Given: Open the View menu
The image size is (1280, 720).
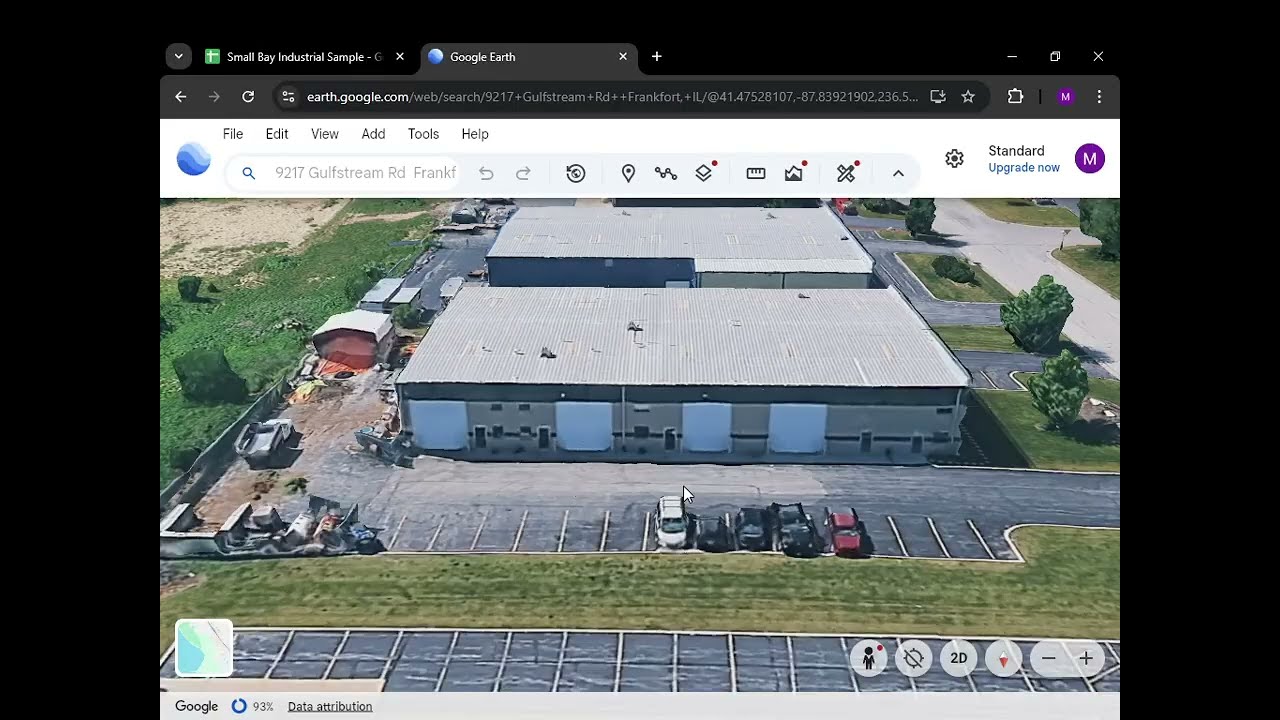Looking at the screenshot, I should [x=325, y=134].
